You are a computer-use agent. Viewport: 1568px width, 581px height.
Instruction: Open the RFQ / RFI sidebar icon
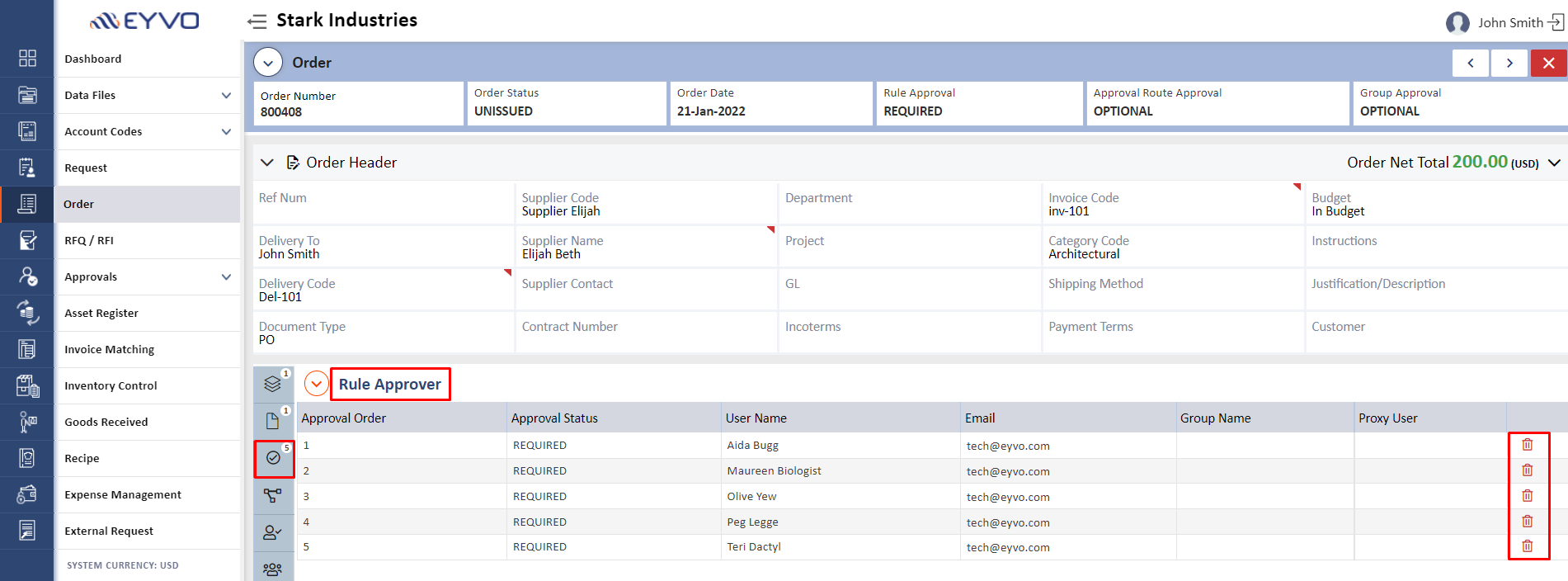(27, 240)
